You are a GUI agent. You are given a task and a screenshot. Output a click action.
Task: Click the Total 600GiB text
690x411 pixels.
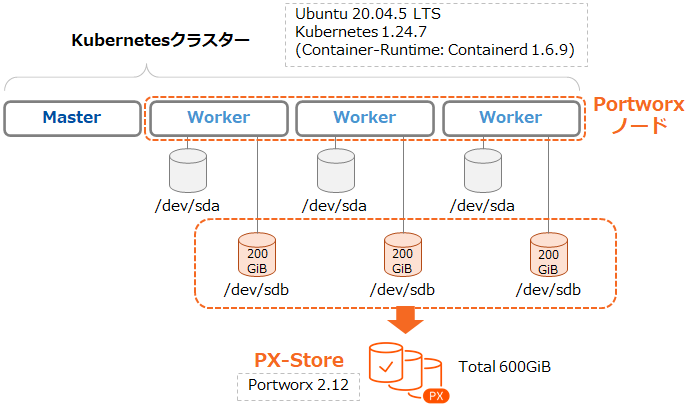click(x=504, y=367)
